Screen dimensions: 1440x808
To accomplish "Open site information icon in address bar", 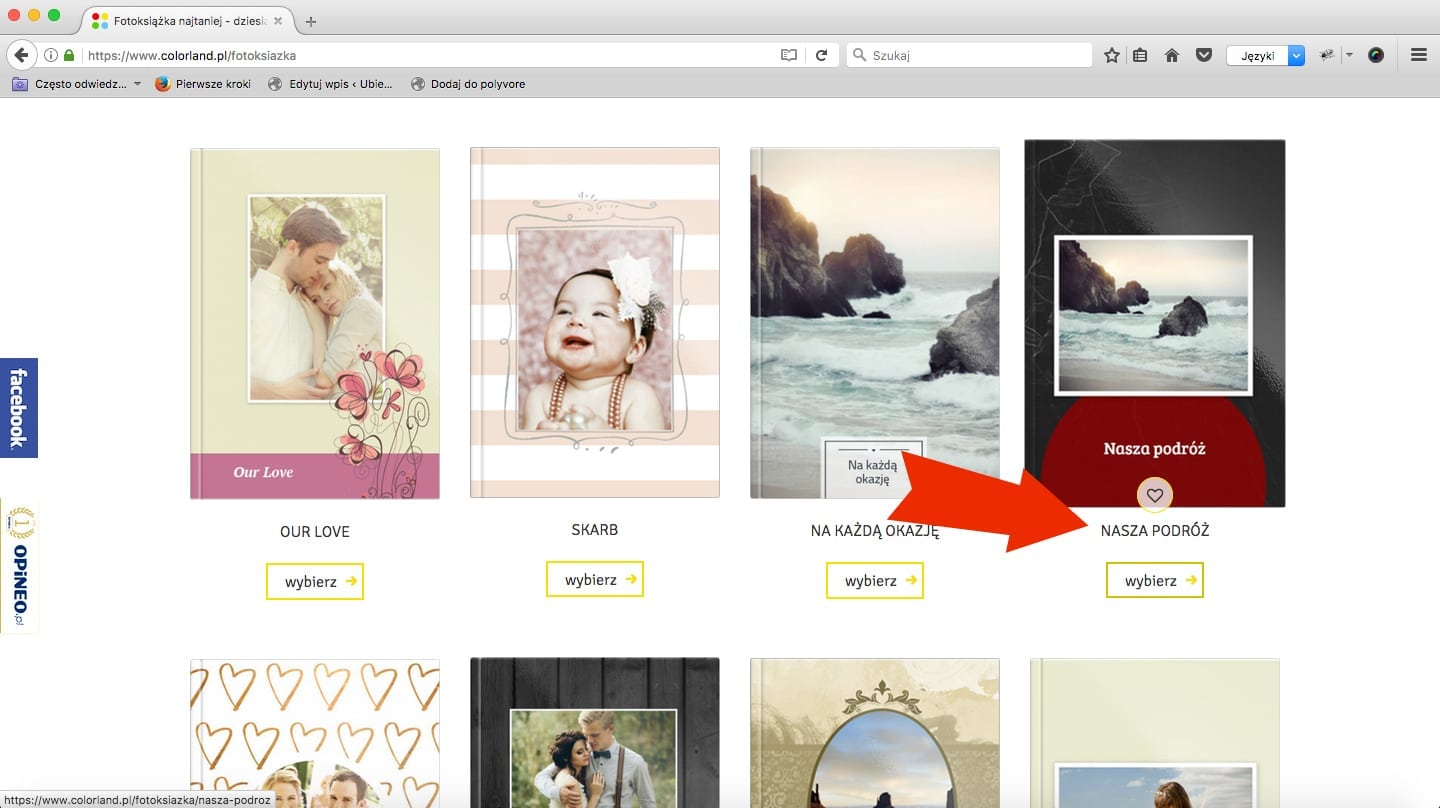I will click(50, 56).
